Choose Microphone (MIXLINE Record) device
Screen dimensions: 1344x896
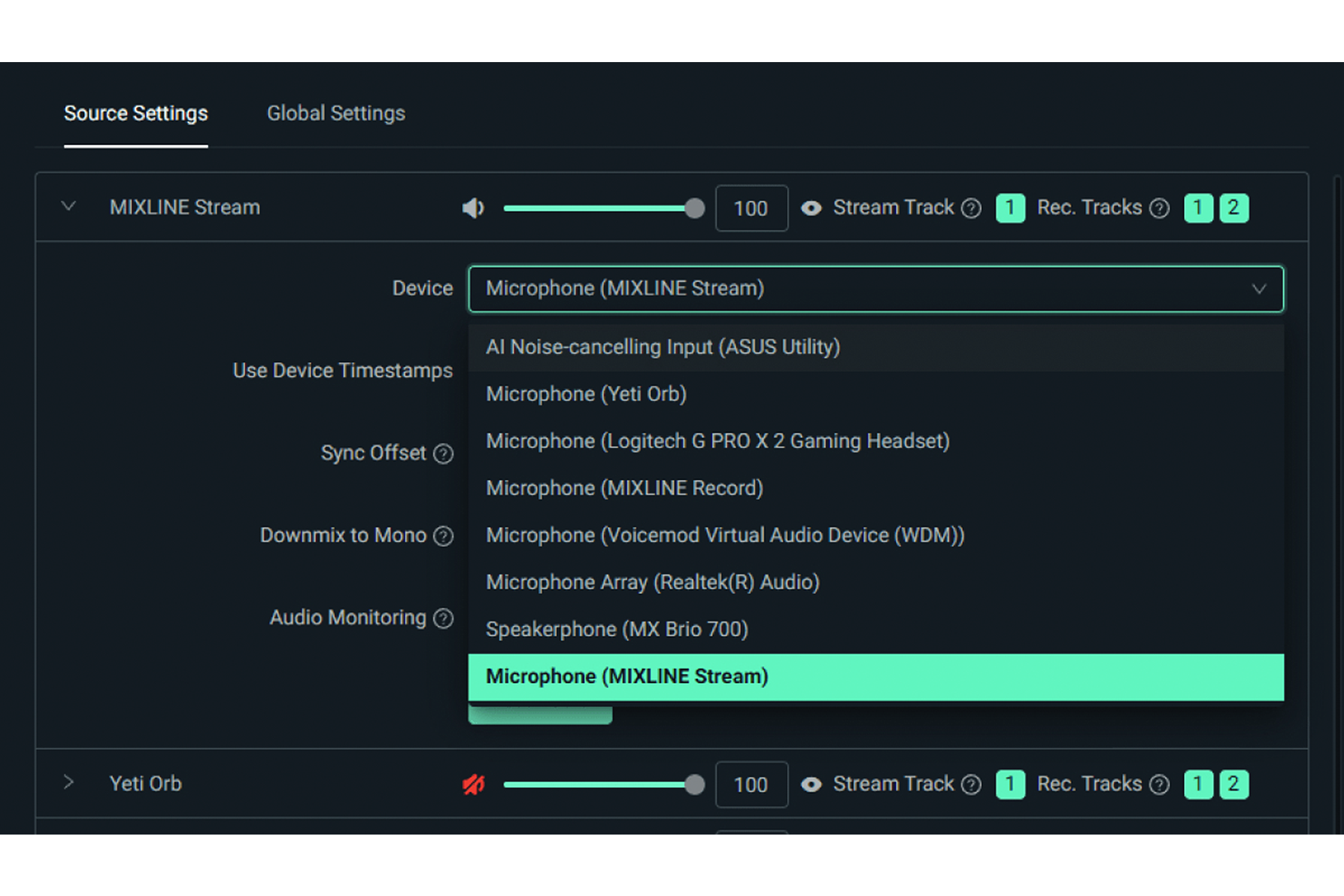click(x=876, y=488)
